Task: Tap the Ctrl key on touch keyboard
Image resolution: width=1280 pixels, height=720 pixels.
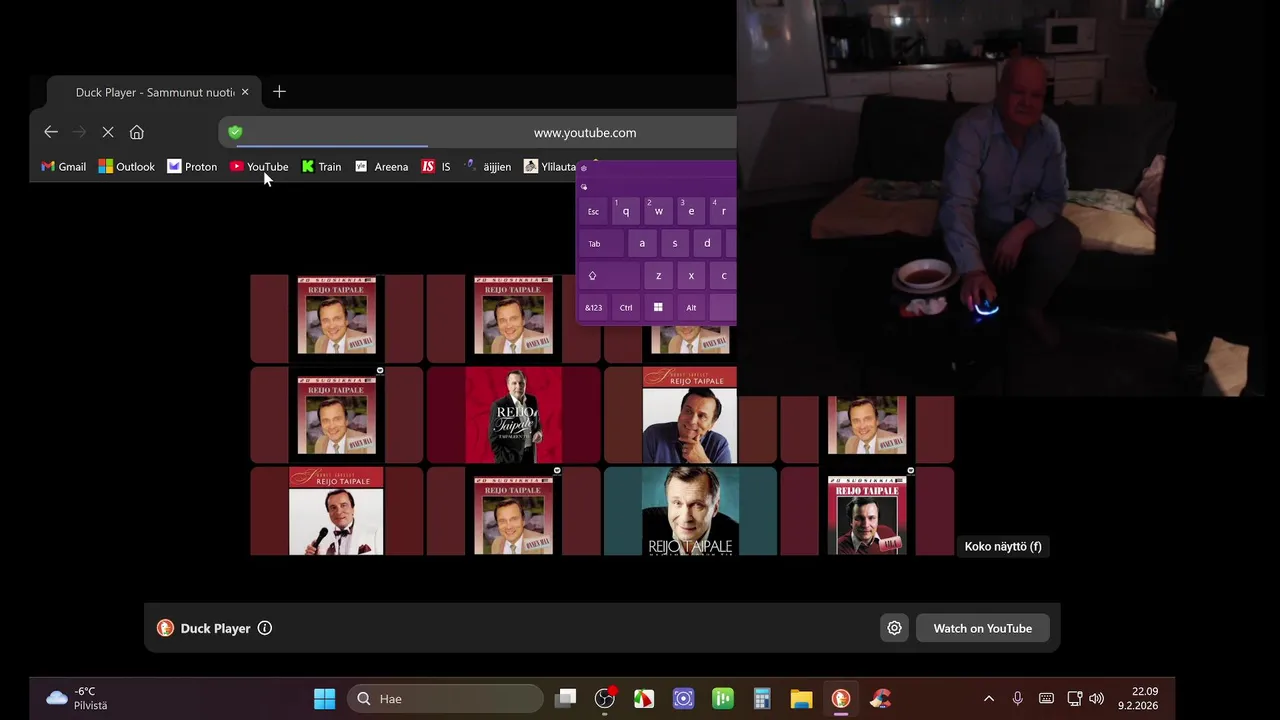Action: coord(626,307)
